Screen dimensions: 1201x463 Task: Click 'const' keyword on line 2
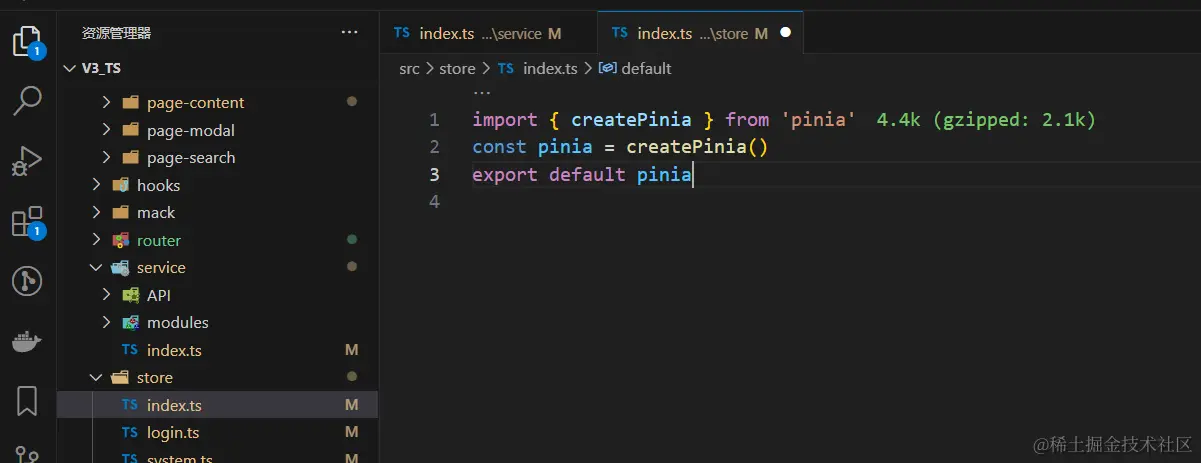[x=500, y=147]
